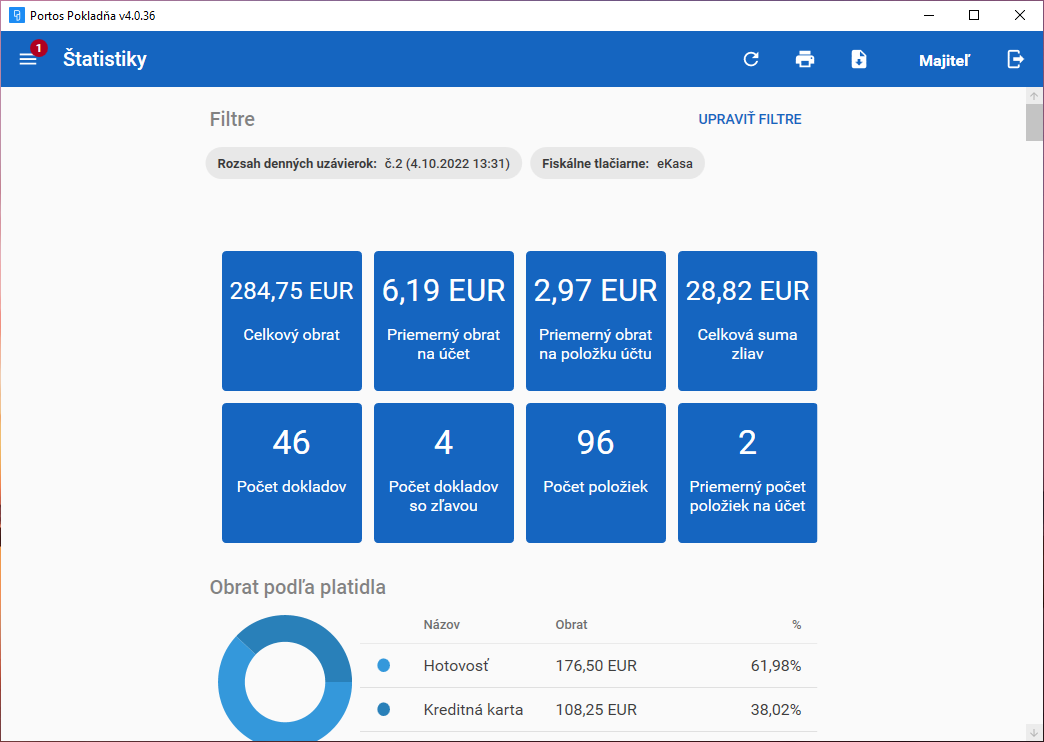
Task: Click the Kreditná karta row name
Action: 473,710
